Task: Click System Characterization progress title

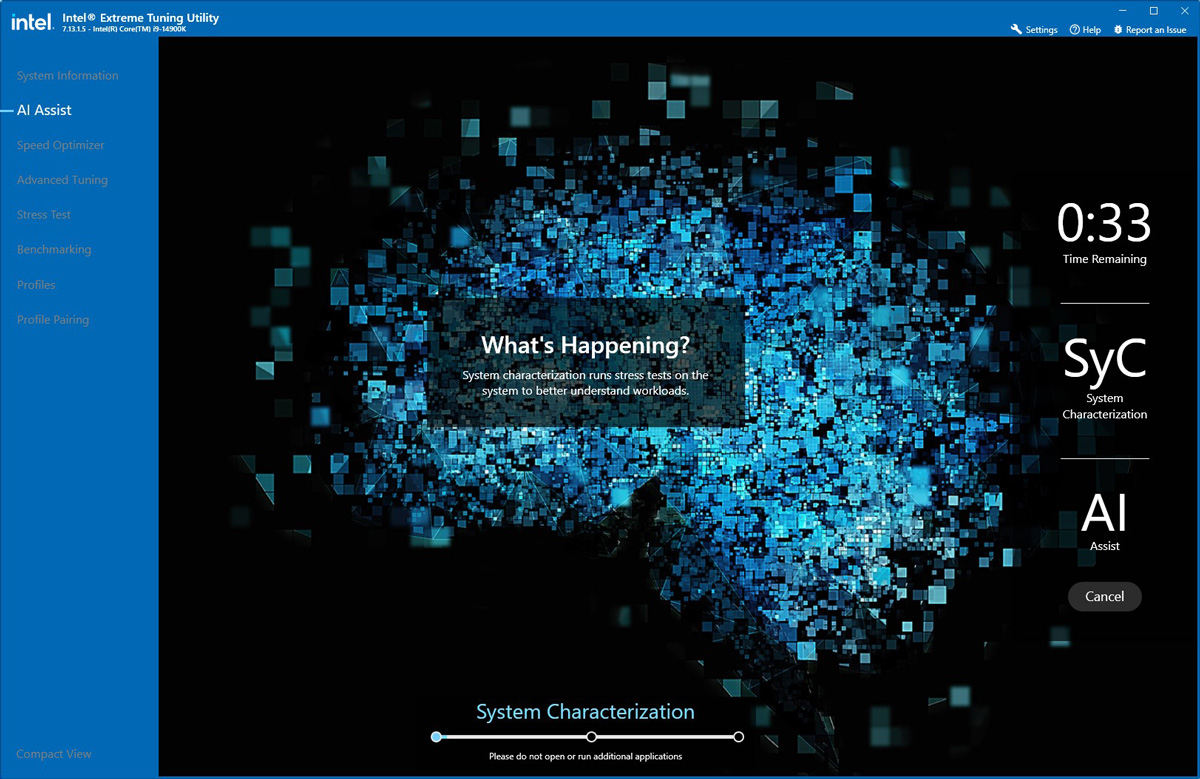Action: [585, 712]
